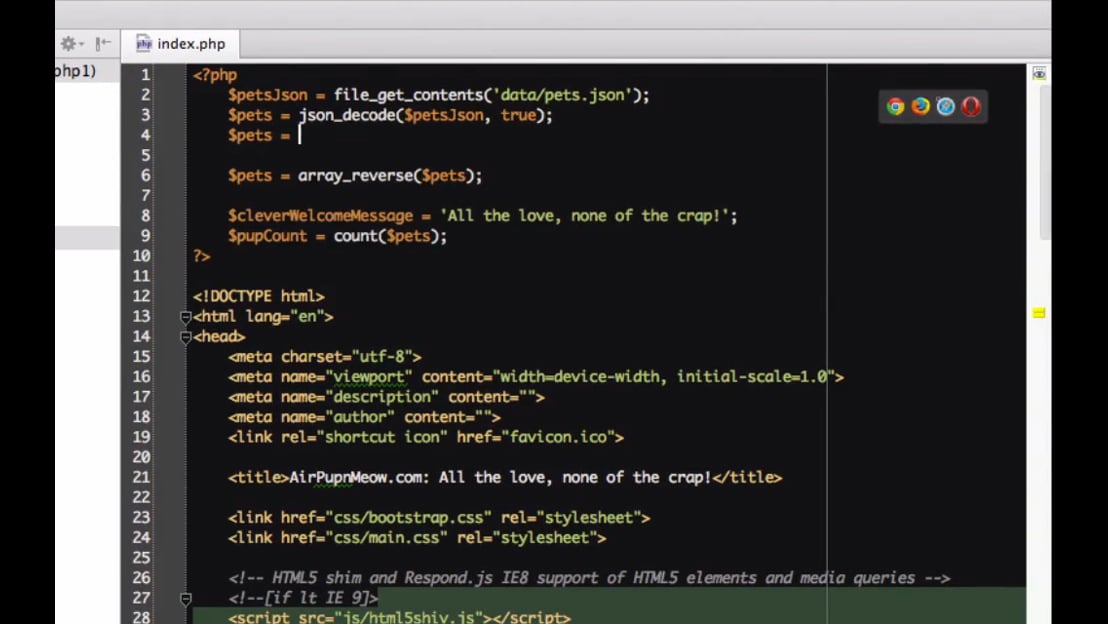Click the $cleverWelcomeMessage variable

320,216
